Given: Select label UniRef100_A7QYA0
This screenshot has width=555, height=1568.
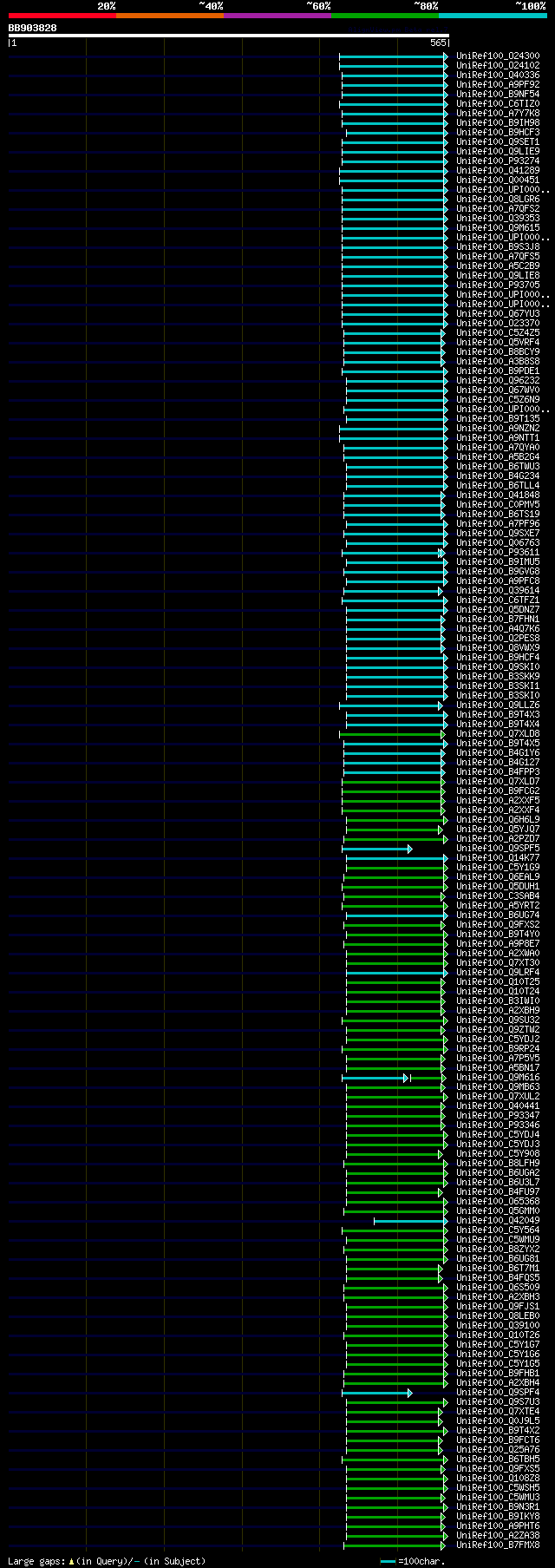Looking at the screenshot, I should click(498, 448).
